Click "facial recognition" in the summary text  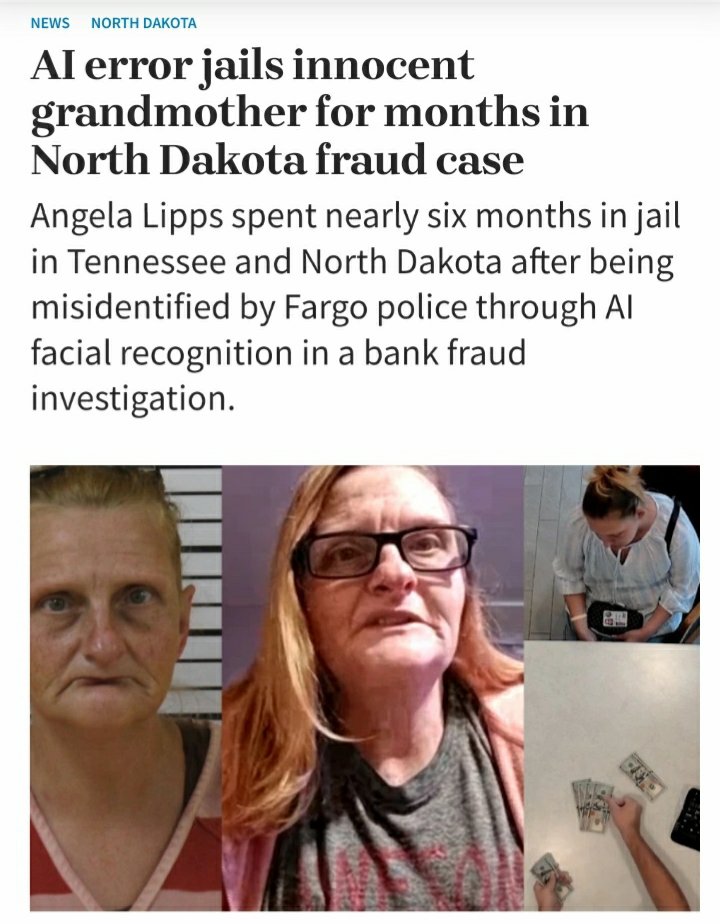click(161, 354)
